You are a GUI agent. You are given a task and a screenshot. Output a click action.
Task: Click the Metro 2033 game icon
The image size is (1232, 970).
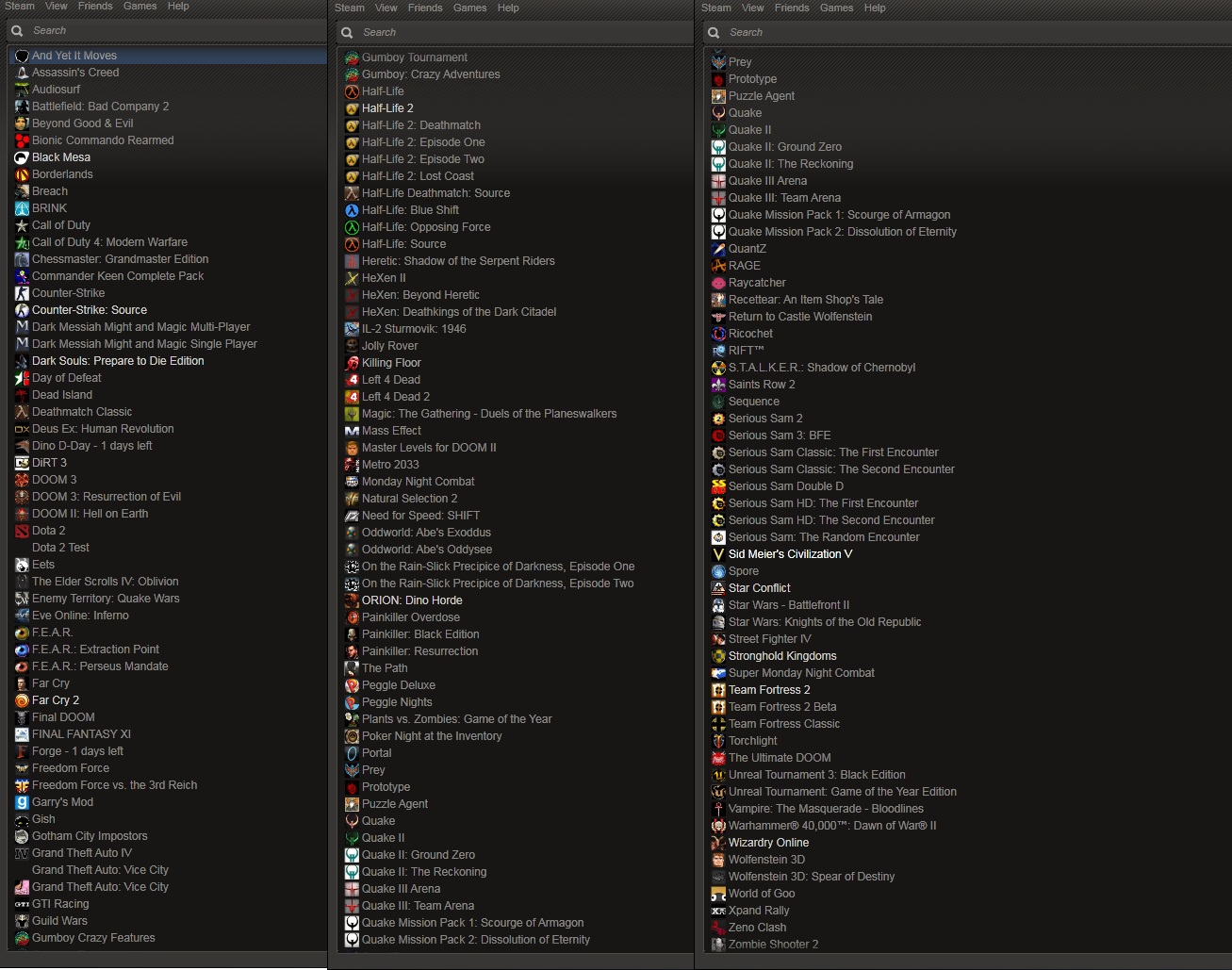(352, 465)
